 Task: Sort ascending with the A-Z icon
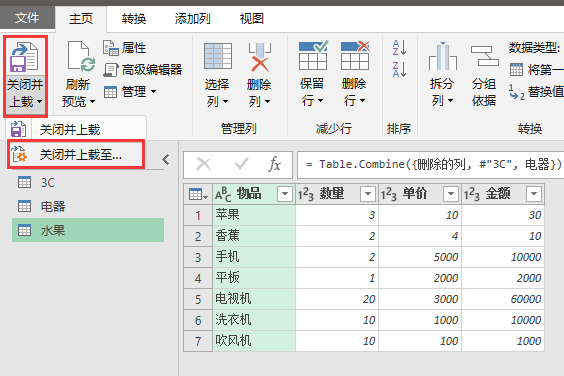[x=400, y=48]
